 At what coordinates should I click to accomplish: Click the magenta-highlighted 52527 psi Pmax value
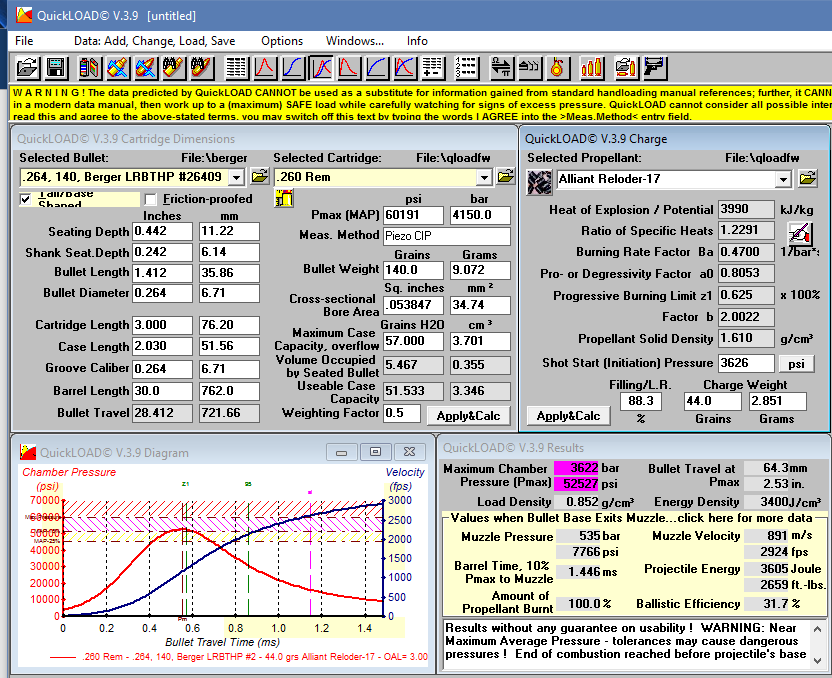click(x=576, y=484)
